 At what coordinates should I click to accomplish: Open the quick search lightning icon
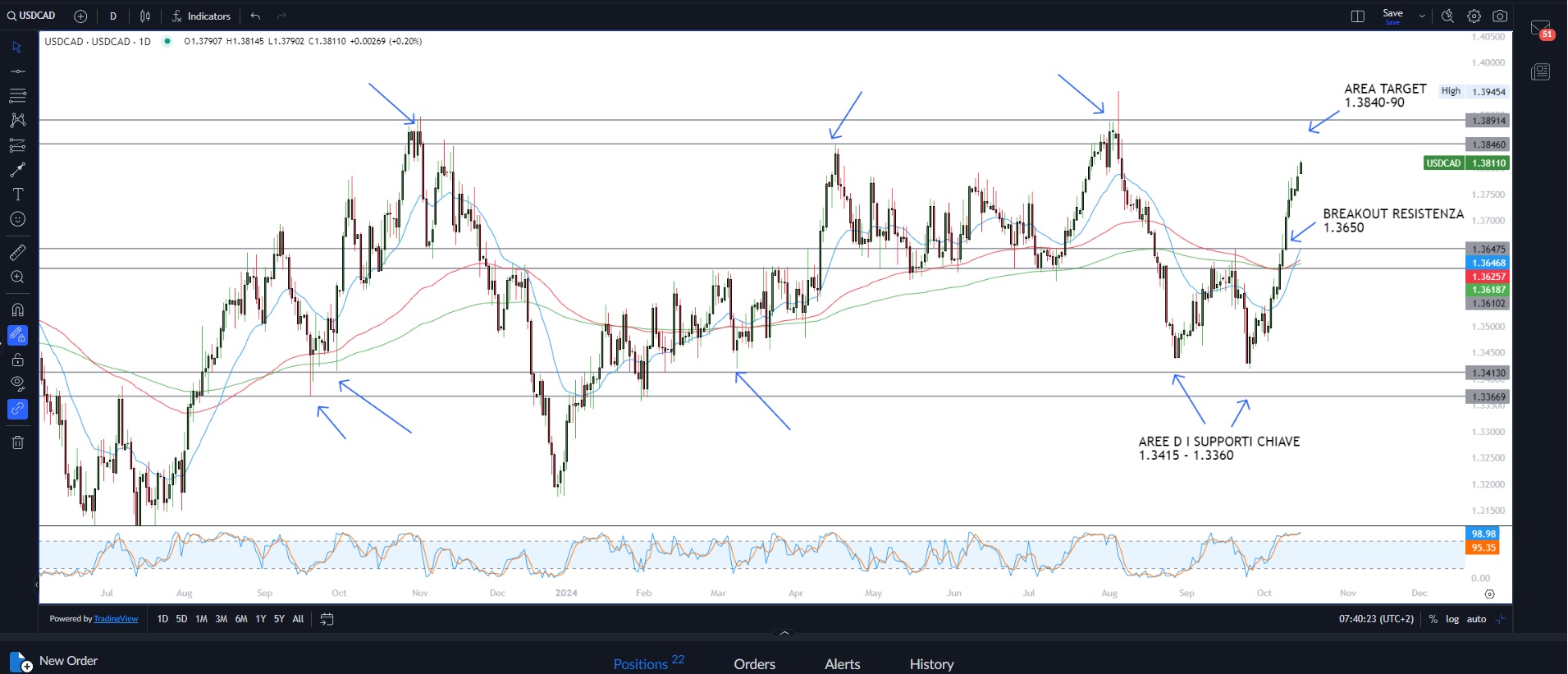pyautogui.click(x=1447, y=16)
